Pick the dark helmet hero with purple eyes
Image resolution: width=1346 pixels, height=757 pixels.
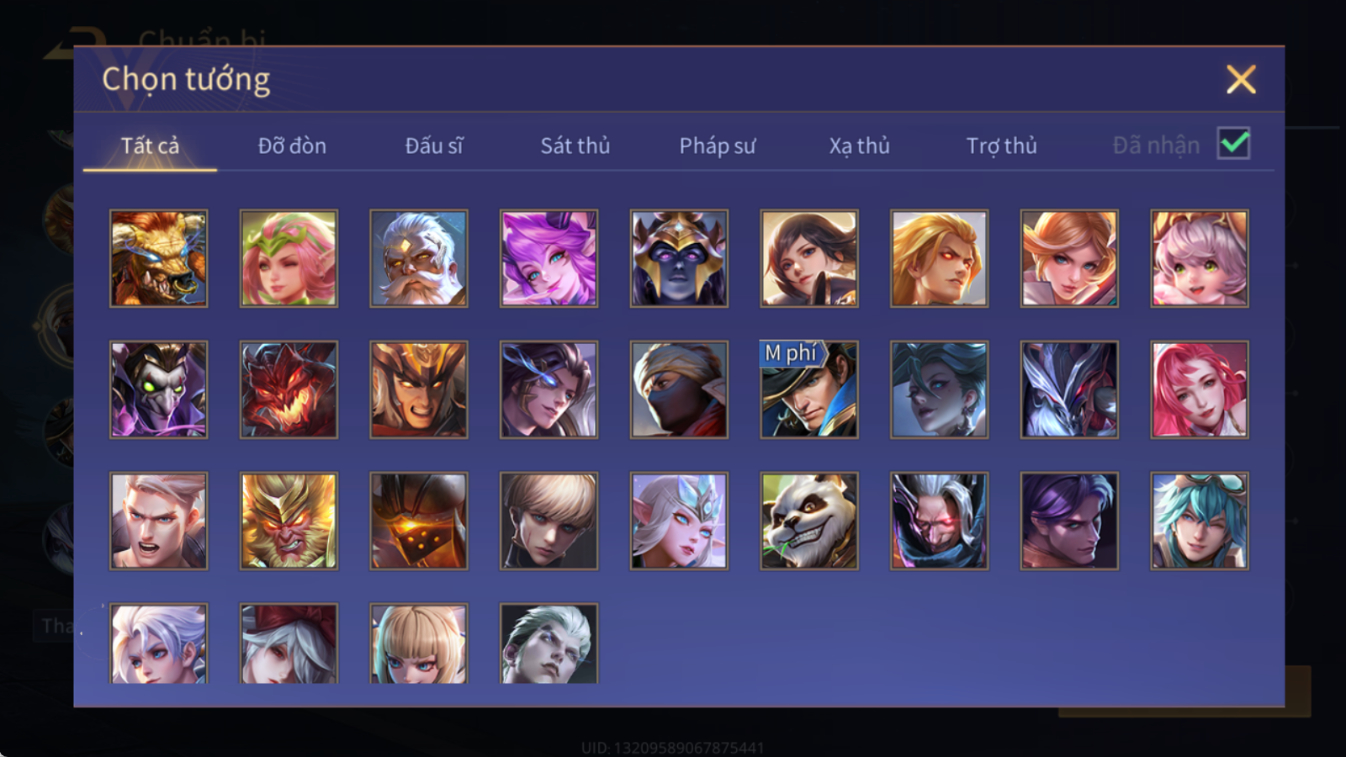point(679,258)
